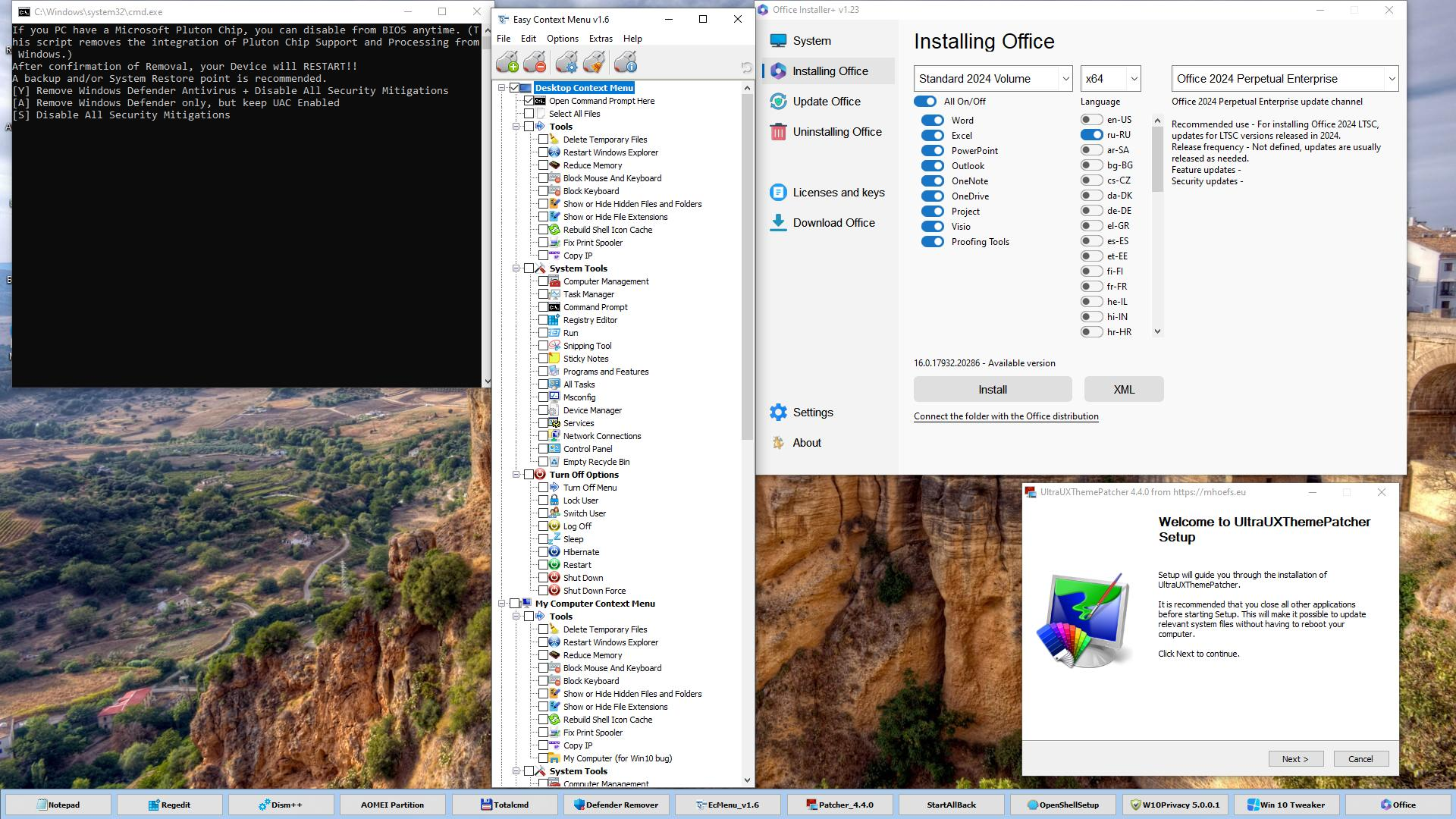Screen dimensions: 1456x819
Task: Click the red-minus mouse Uninstall icon
Action: 535,63
